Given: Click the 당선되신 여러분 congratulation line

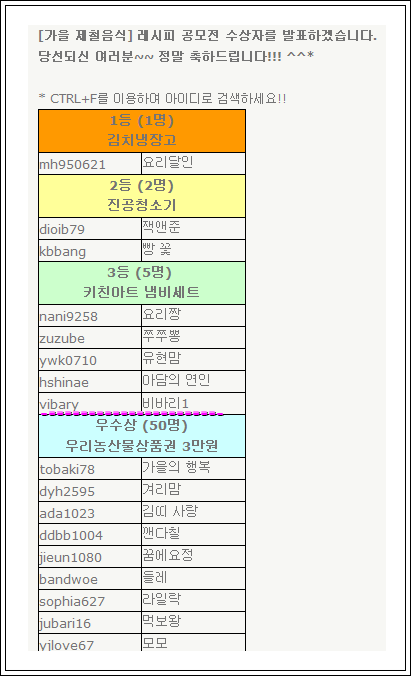Looking at the screenshot, I should pos(176,56).
